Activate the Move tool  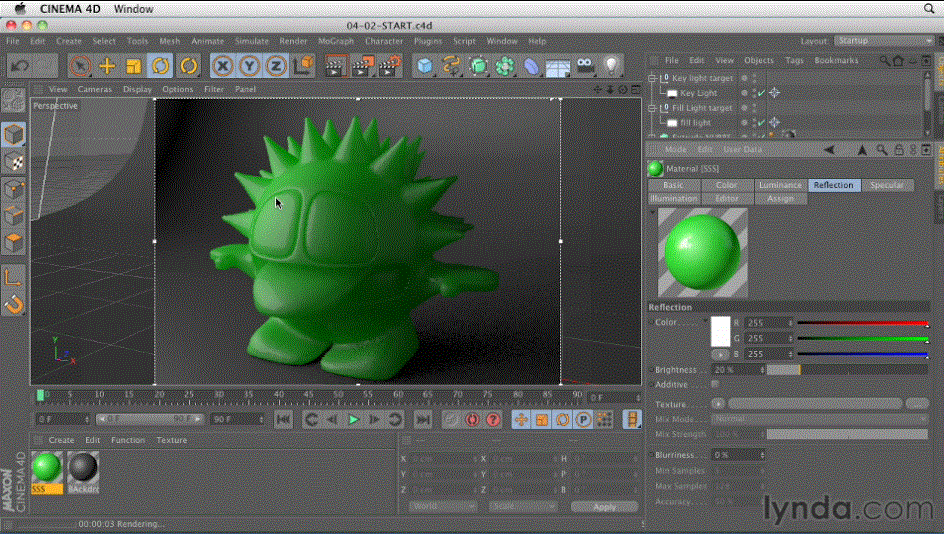pyautogui.click(x=107, y=66)
